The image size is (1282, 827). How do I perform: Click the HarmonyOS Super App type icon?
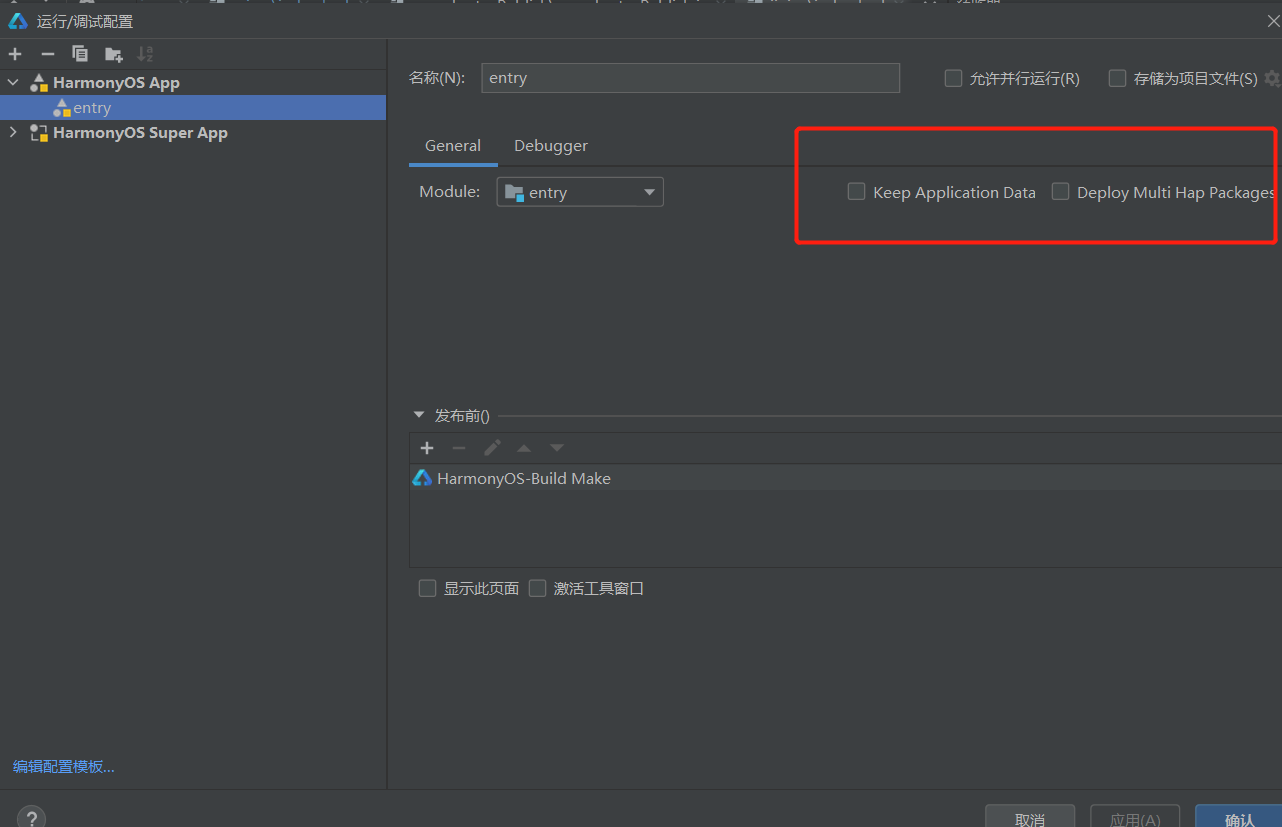coord(39,133)
